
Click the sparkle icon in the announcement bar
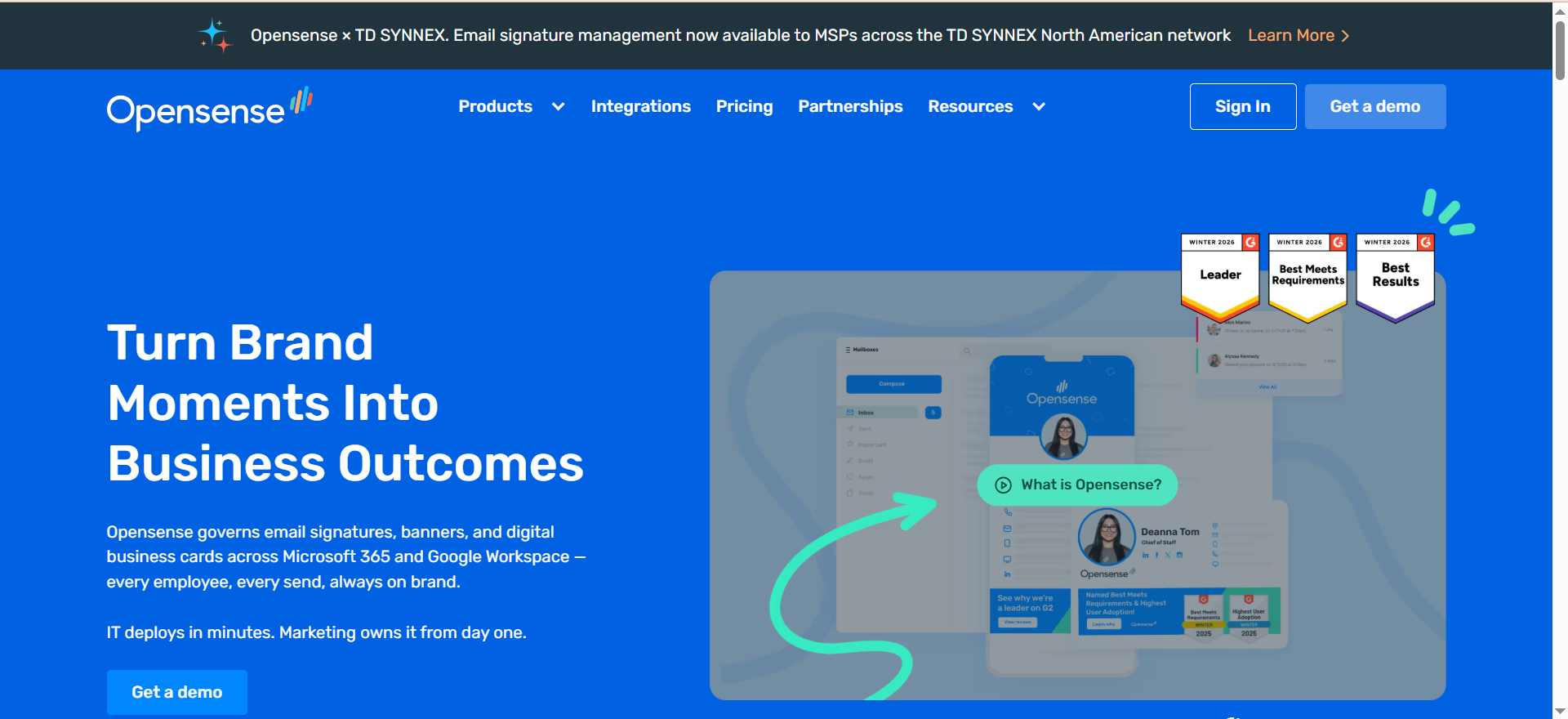(216, 36)
